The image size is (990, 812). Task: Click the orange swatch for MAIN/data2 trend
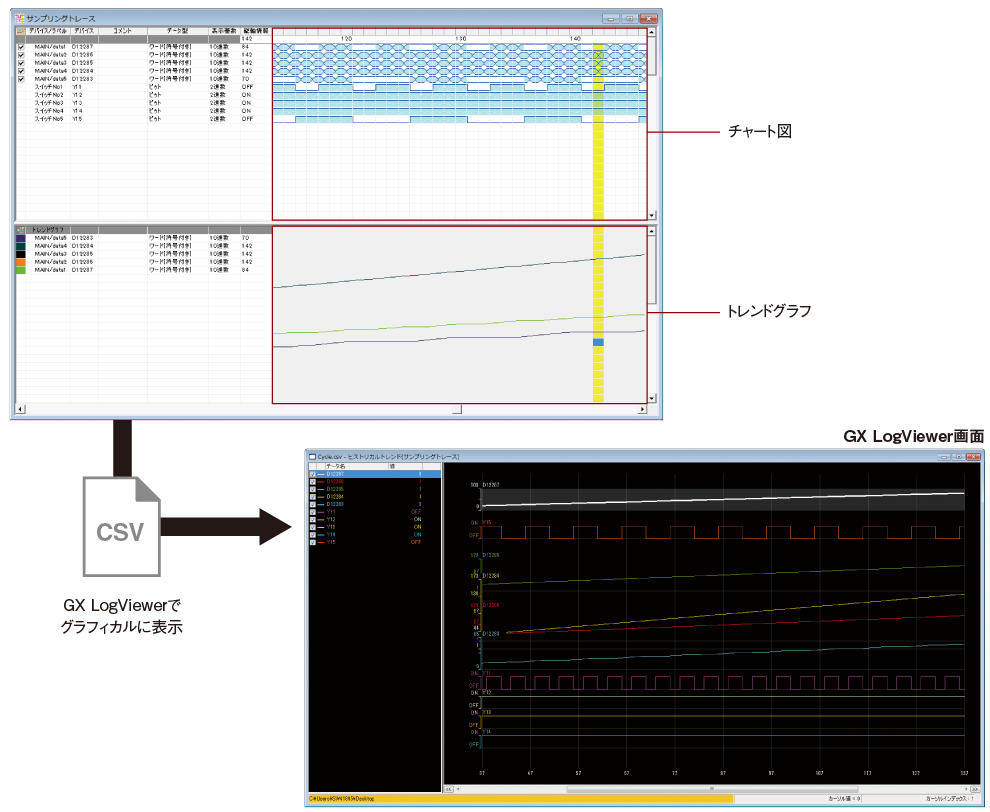(x=21, y=262)
